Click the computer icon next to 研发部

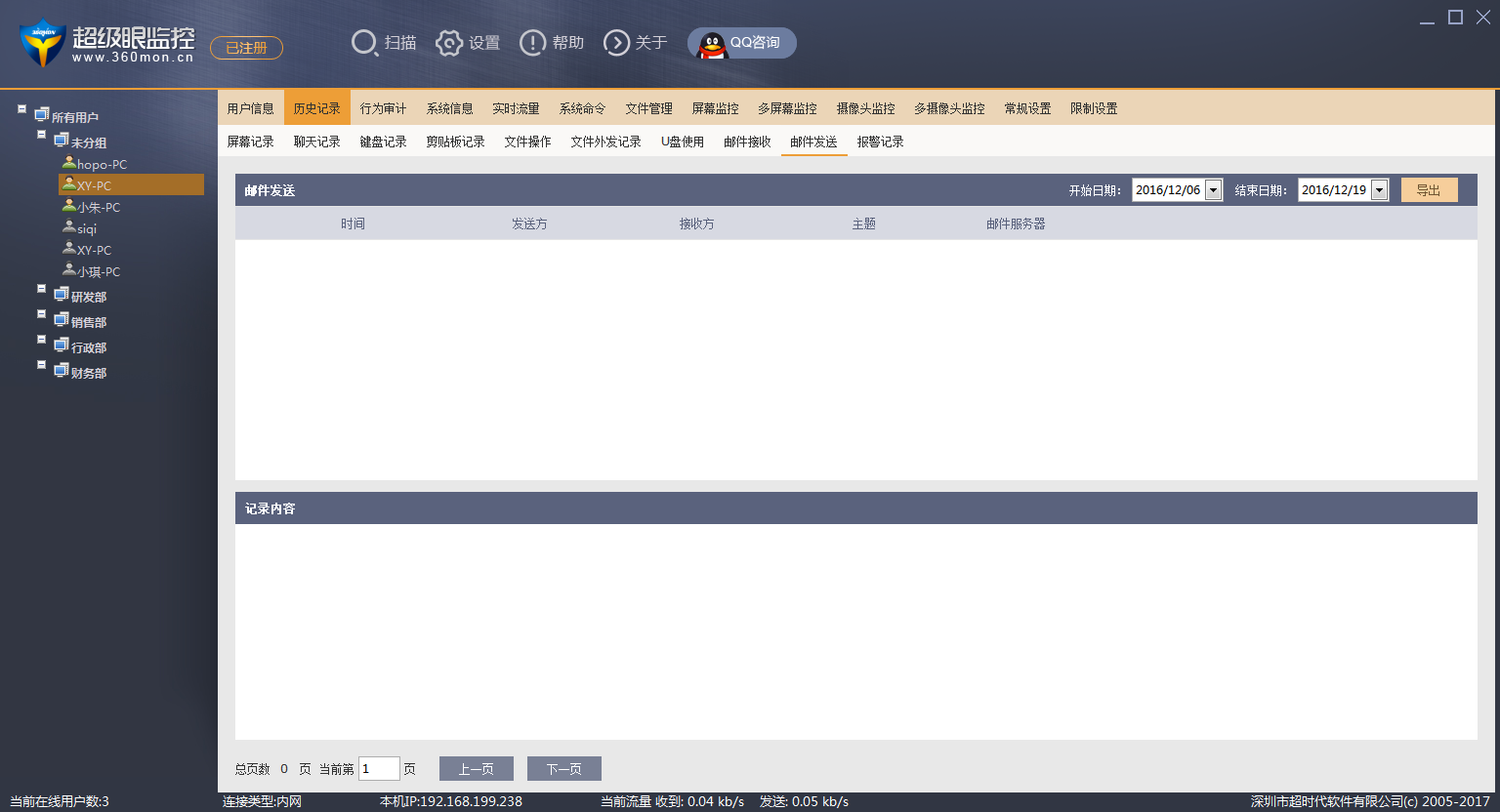click(x=62, y=295)
